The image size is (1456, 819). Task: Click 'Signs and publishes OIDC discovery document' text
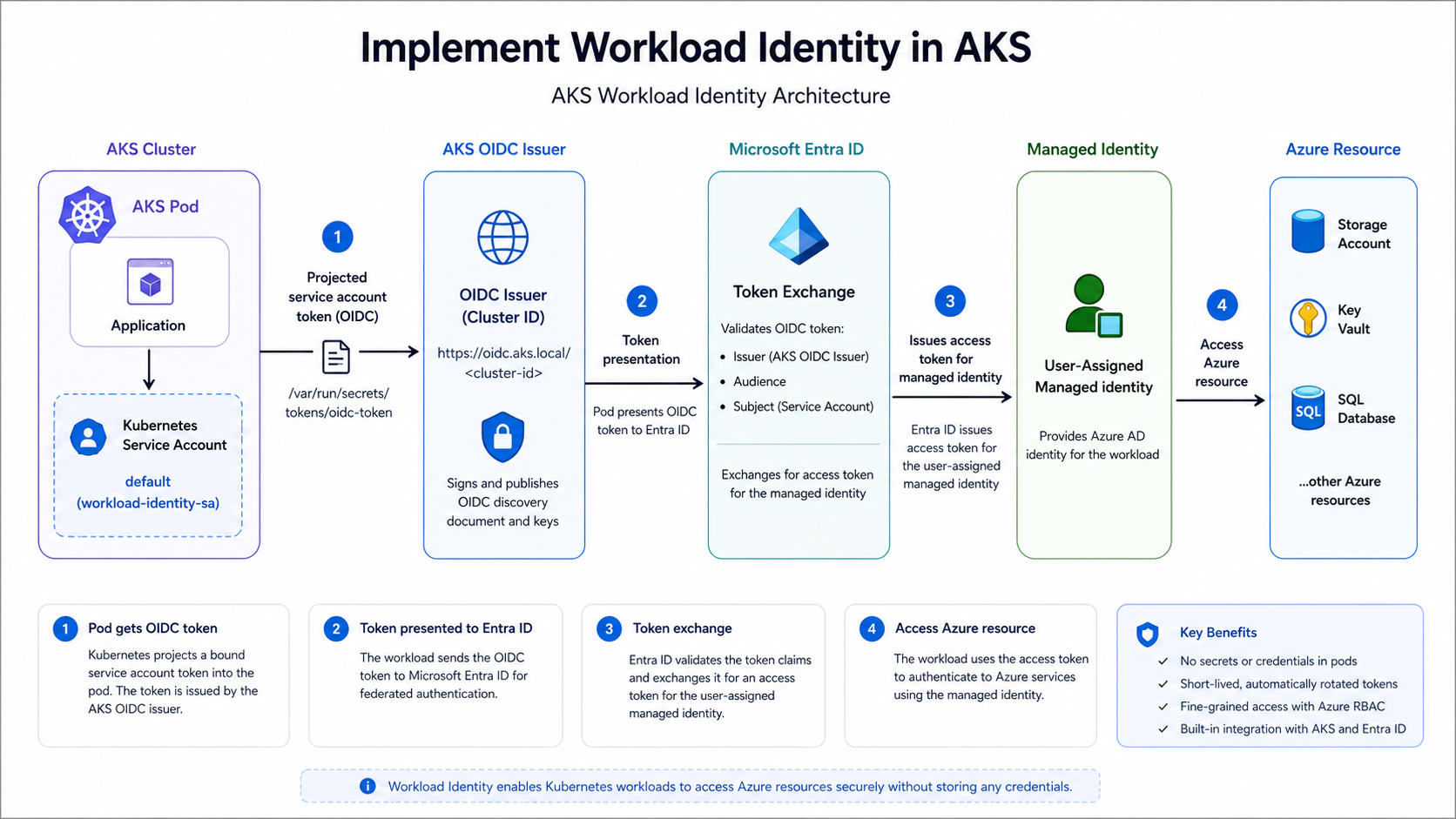(x=502, y=502)
